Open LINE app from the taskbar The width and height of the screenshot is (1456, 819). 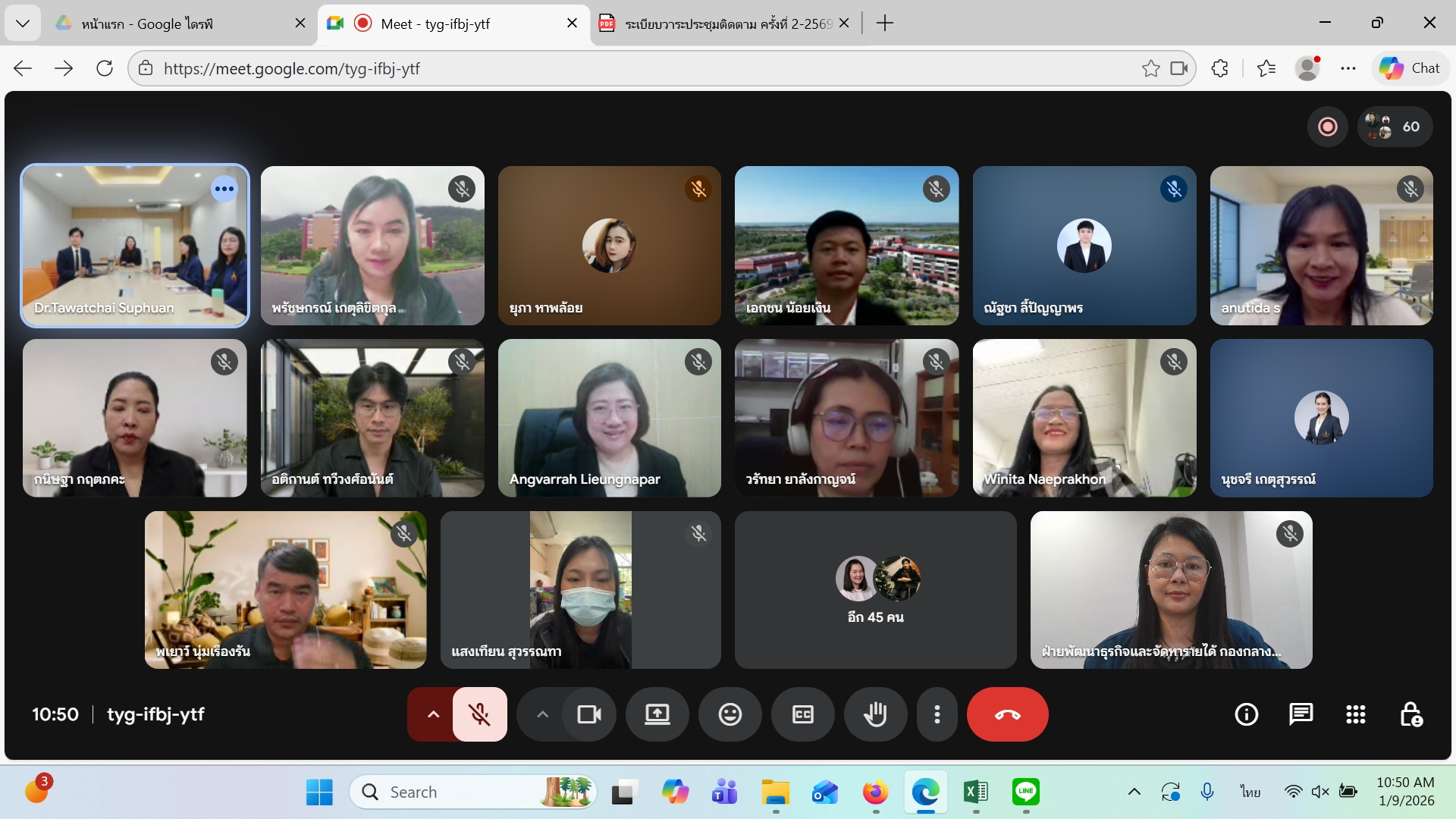1025,792
